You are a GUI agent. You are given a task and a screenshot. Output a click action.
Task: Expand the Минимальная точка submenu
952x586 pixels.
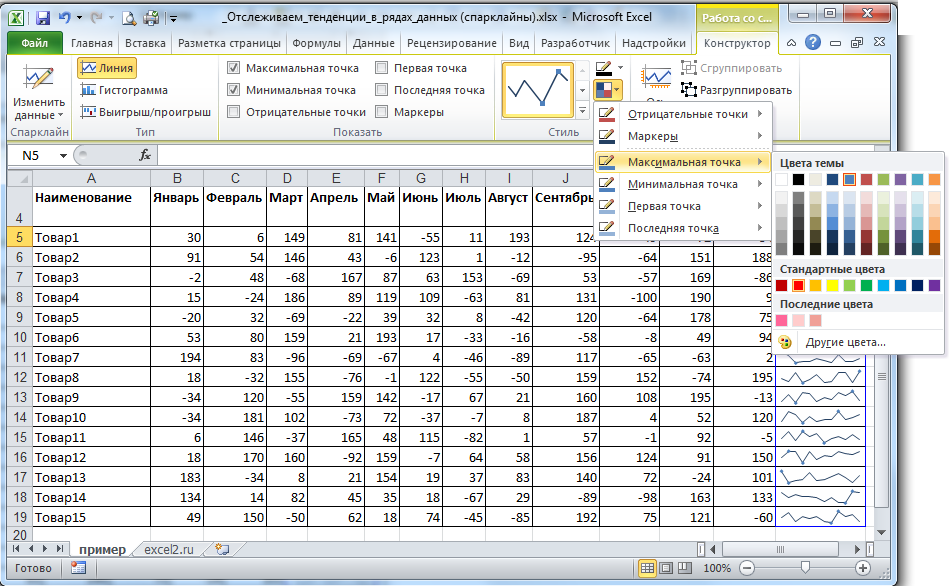683,184
